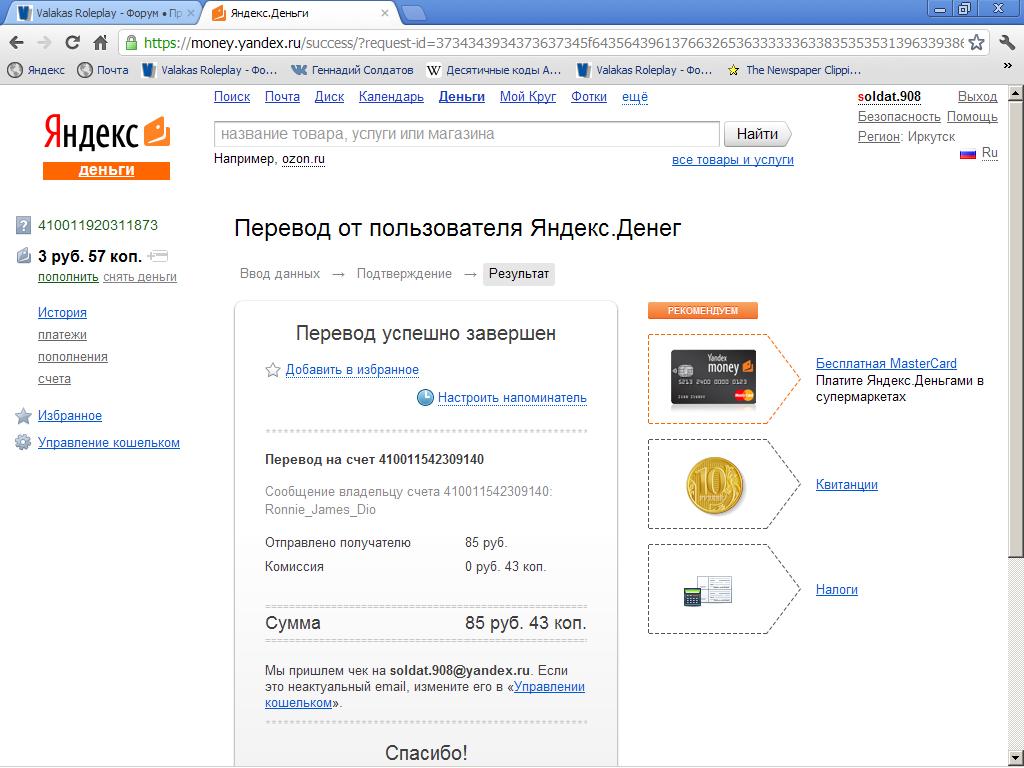The image size is (1024, 768).
Task: Open the Почта bookmark in the bookmarks bar
Action: click(x=103, y=70)
